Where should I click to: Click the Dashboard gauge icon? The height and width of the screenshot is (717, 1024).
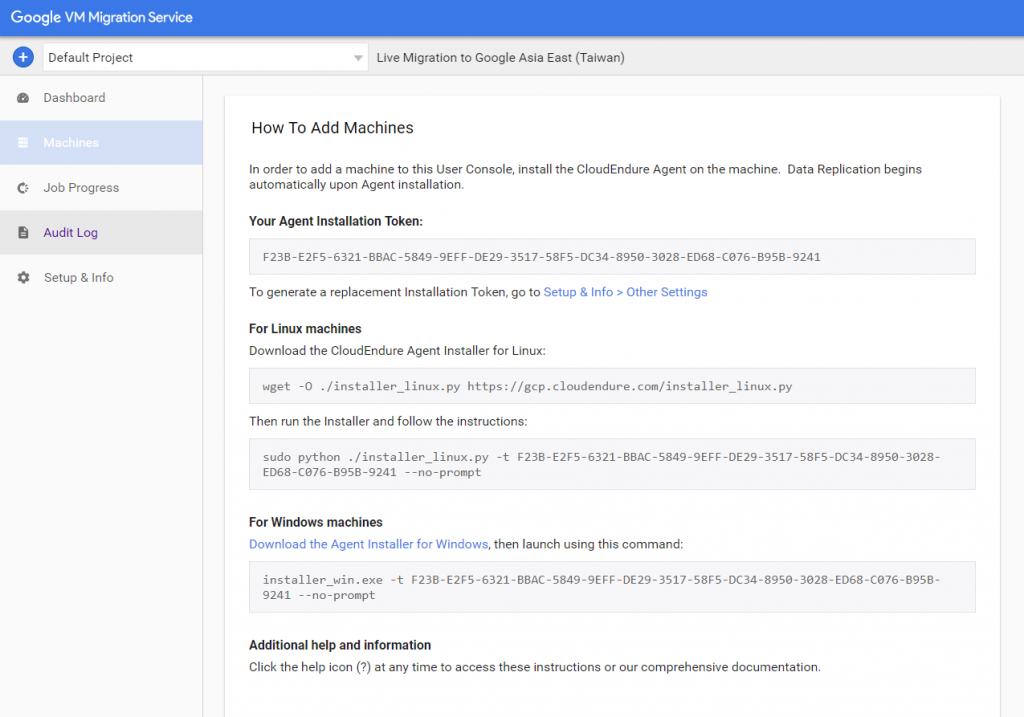point(23,98)
